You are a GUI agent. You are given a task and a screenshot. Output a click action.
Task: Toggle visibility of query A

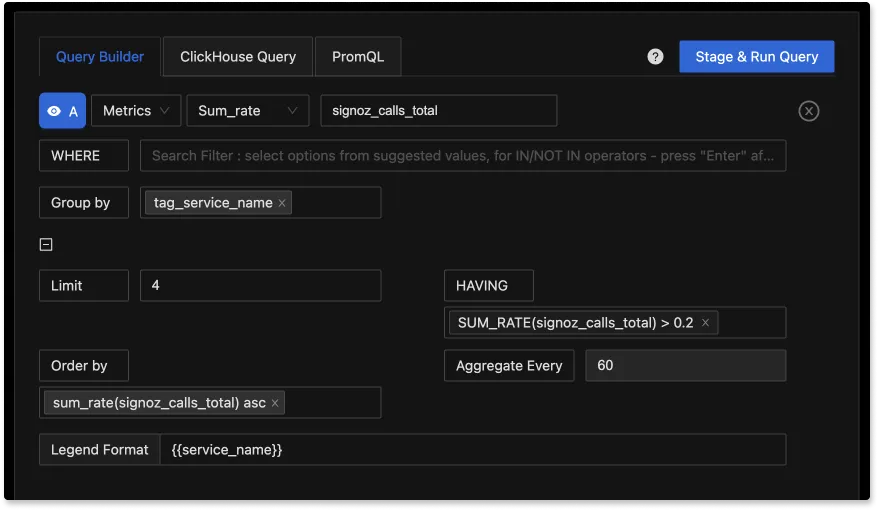coord(62,111)
